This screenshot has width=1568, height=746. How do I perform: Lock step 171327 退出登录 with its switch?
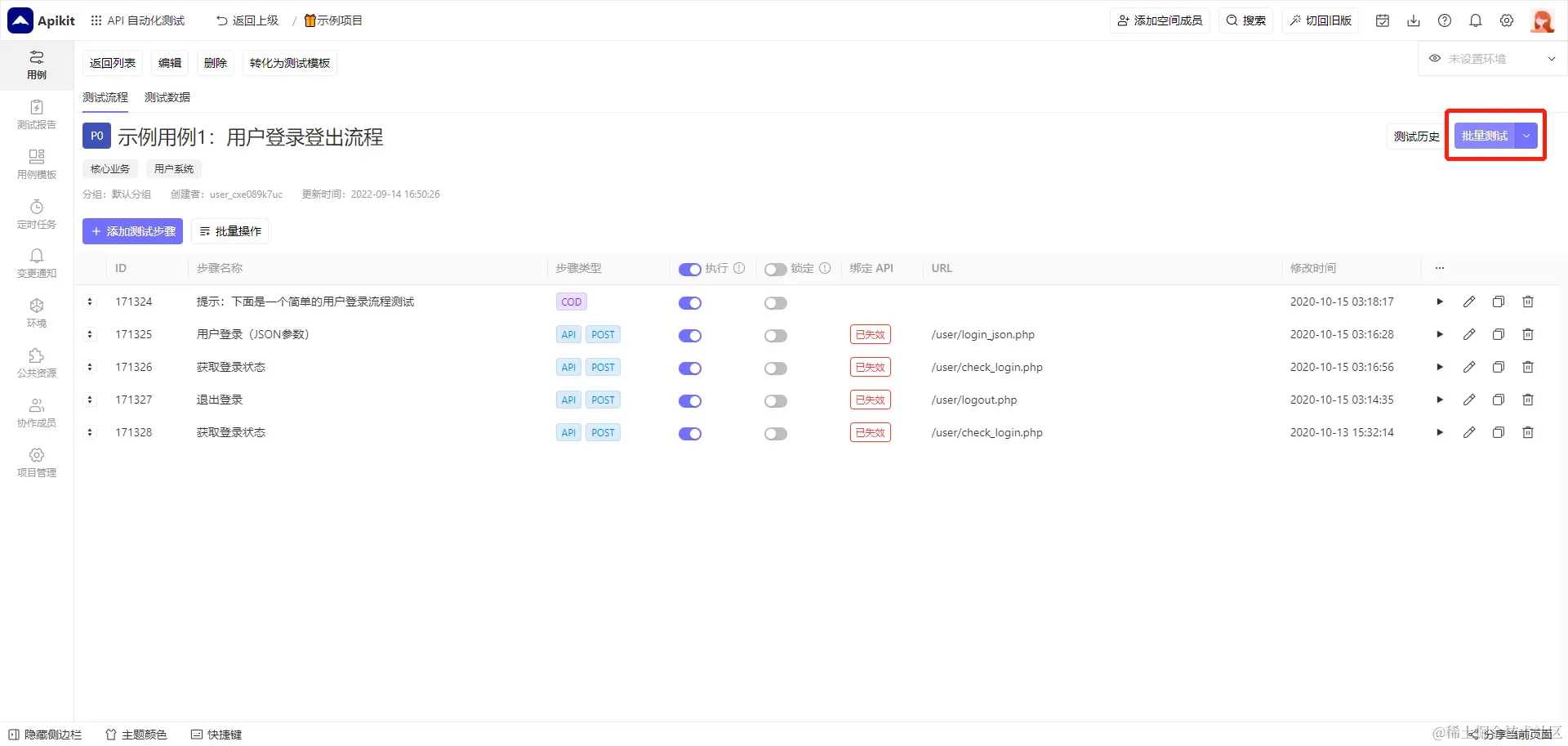pyautogui.click(x=776, y=400)
